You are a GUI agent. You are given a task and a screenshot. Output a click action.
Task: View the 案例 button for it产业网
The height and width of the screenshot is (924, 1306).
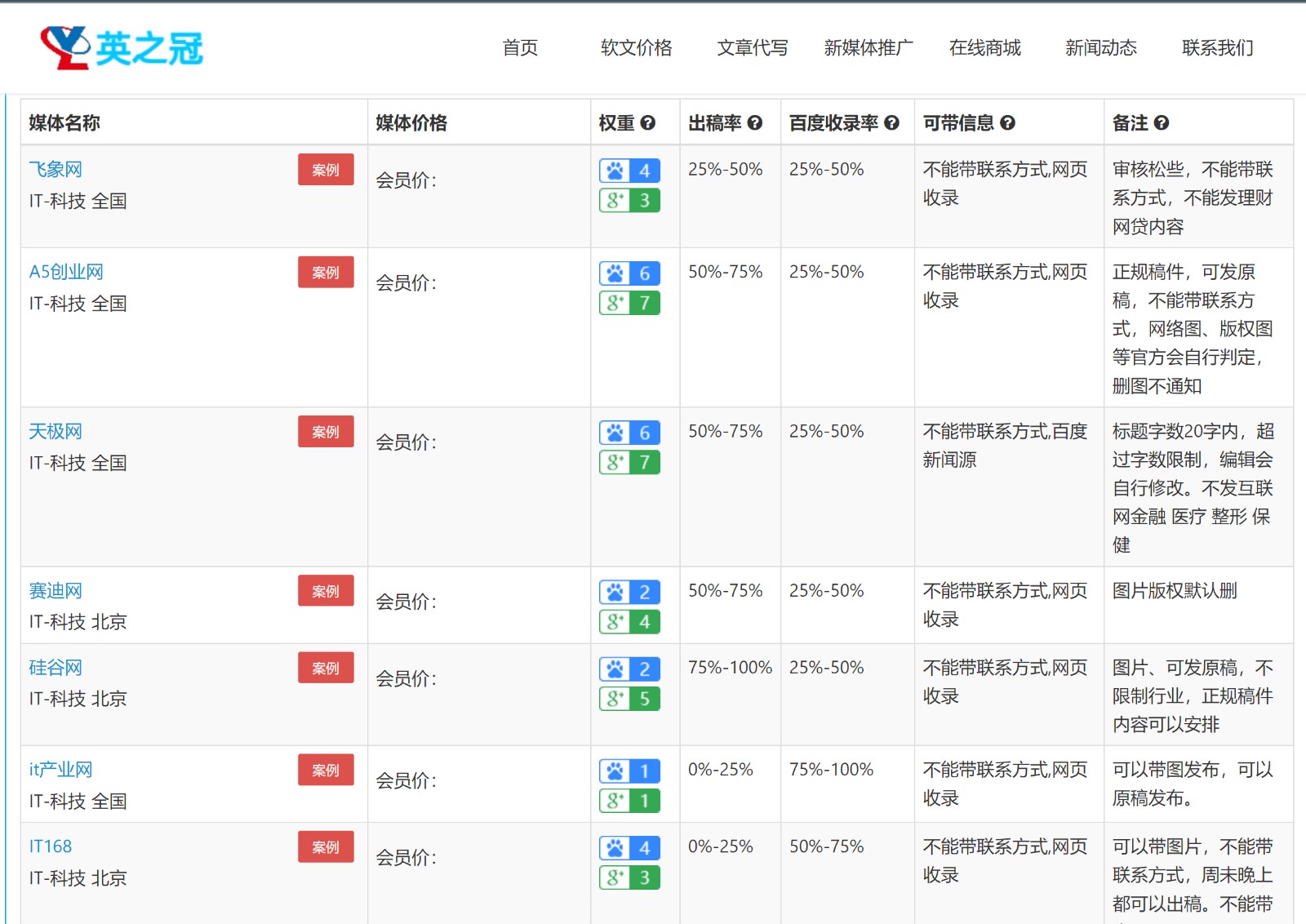pos(326,770)
